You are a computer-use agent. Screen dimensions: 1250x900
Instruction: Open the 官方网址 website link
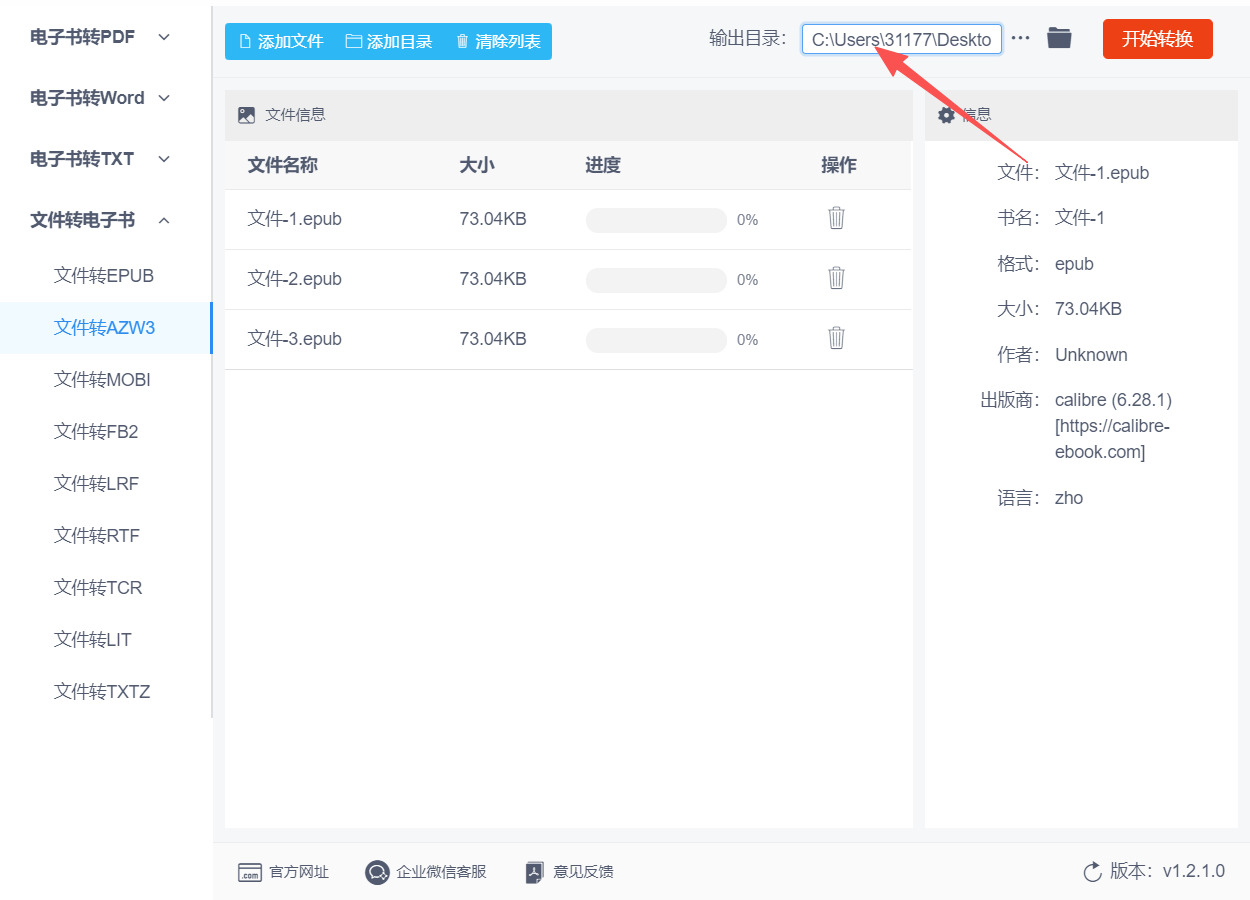[284, 872]
